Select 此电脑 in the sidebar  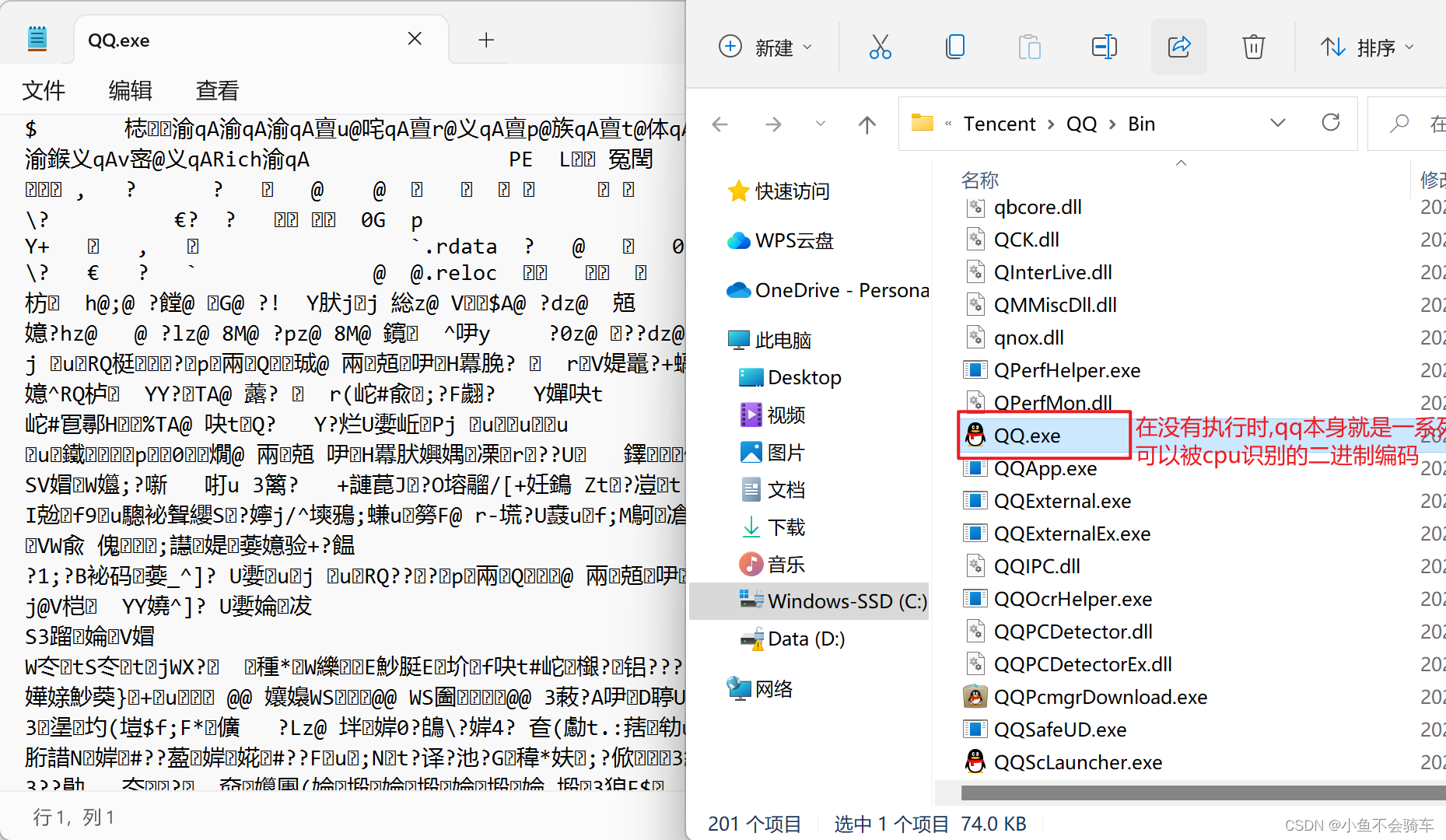coord(769,340)
